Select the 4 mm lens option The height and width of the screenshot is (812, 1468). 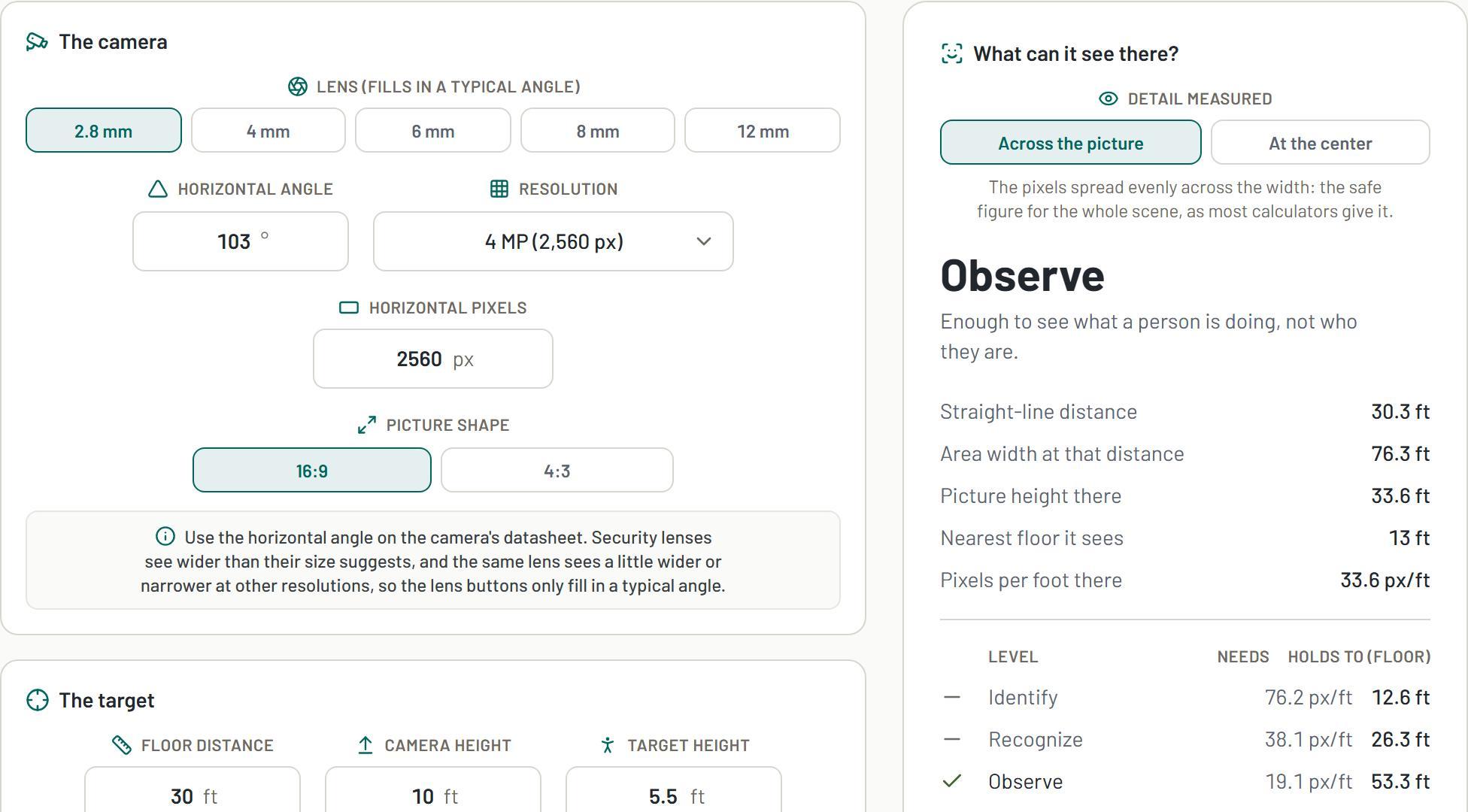click(268, 130)
